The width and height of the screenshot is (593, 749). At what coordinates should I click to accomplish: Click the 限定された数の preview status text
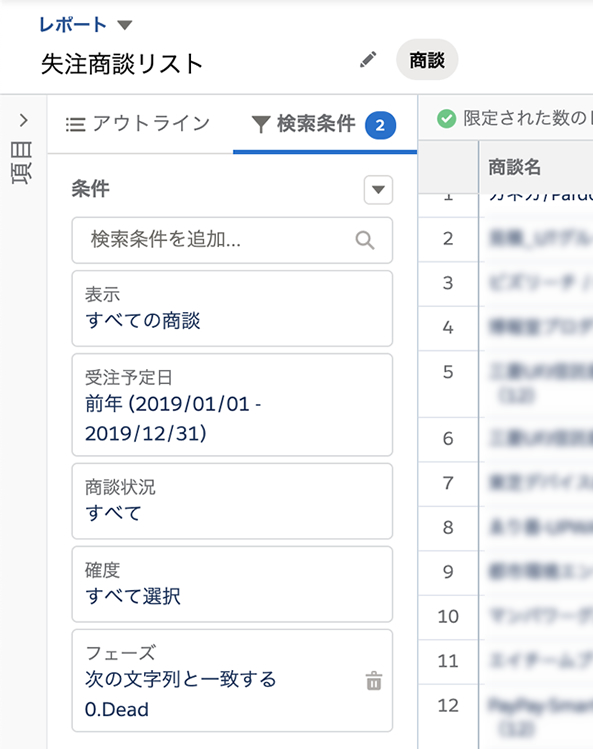(x=528, y=118)
